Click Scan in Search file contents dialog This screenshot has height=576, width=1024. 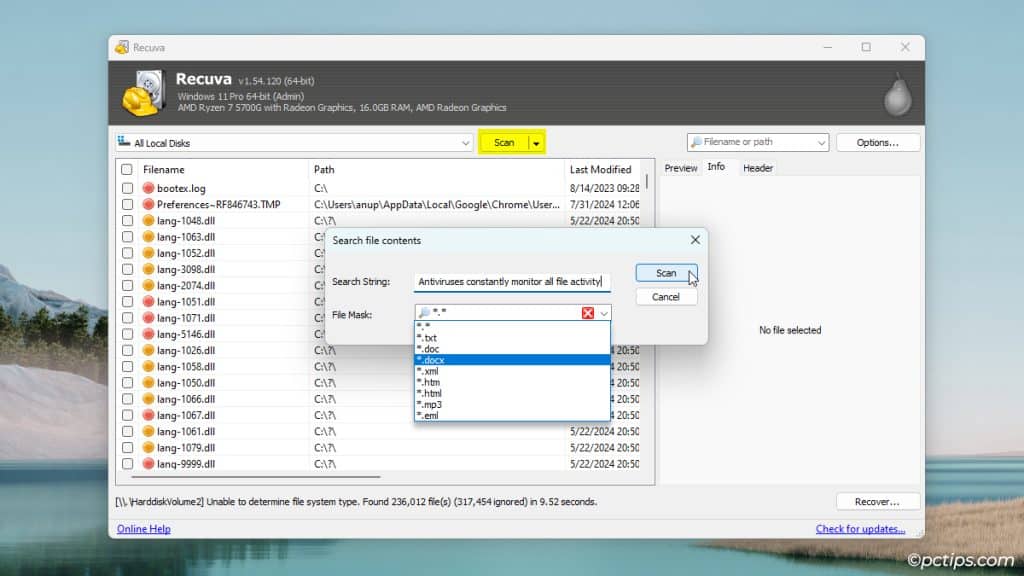[x=666, y=273]
